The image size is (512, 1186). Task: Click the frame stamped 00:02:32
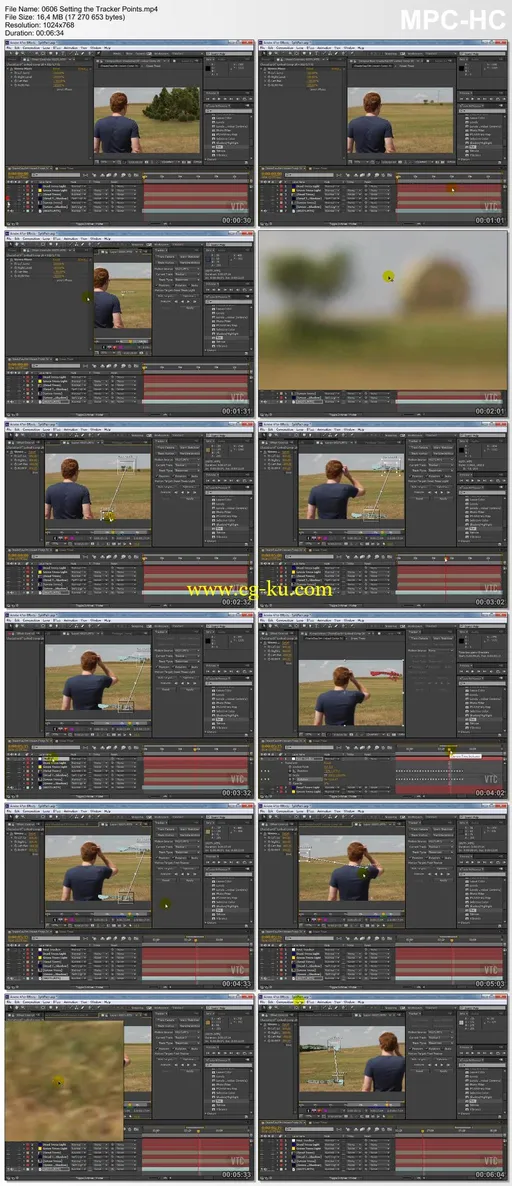[129, 514]
